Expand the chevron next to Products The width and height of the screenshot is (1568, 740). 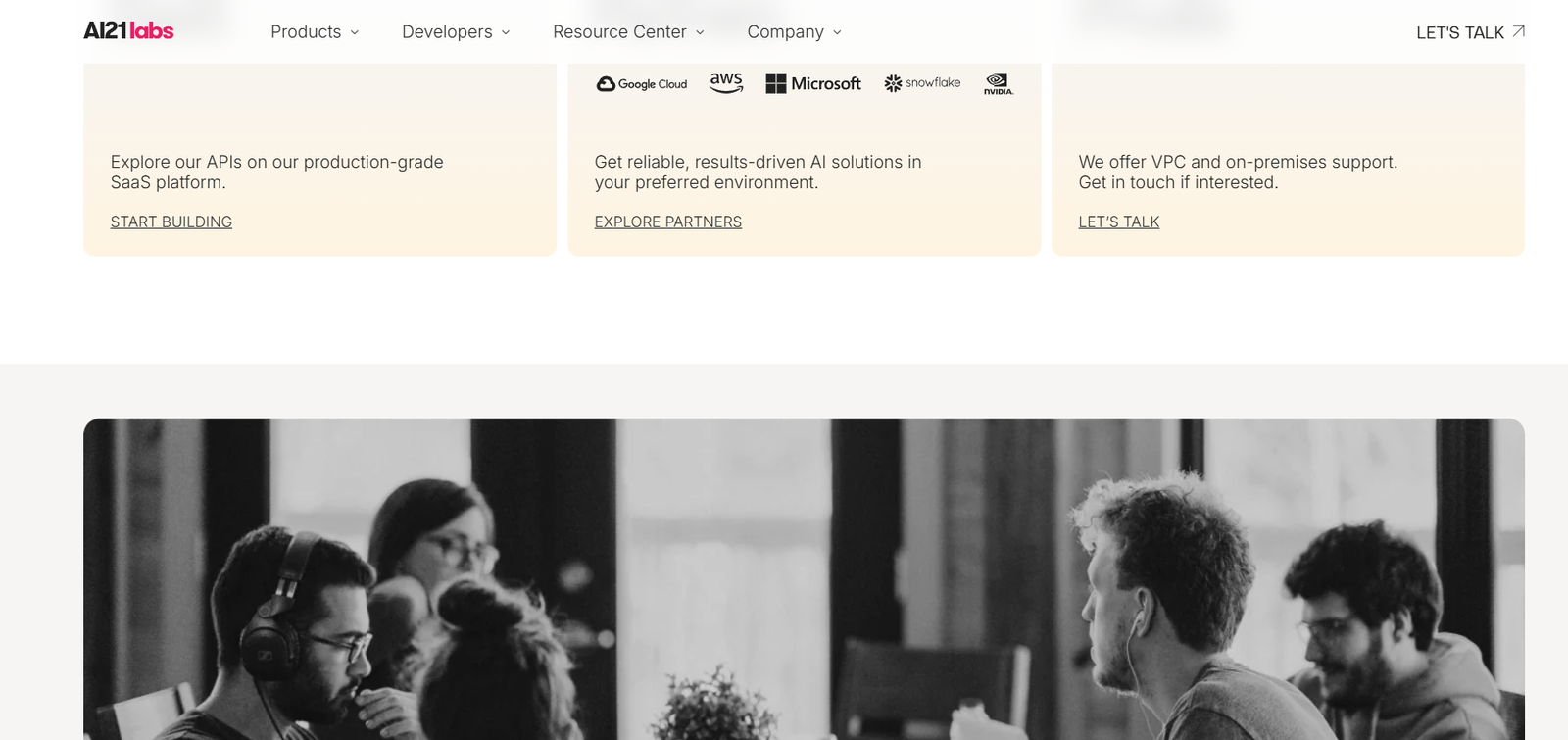355,32
